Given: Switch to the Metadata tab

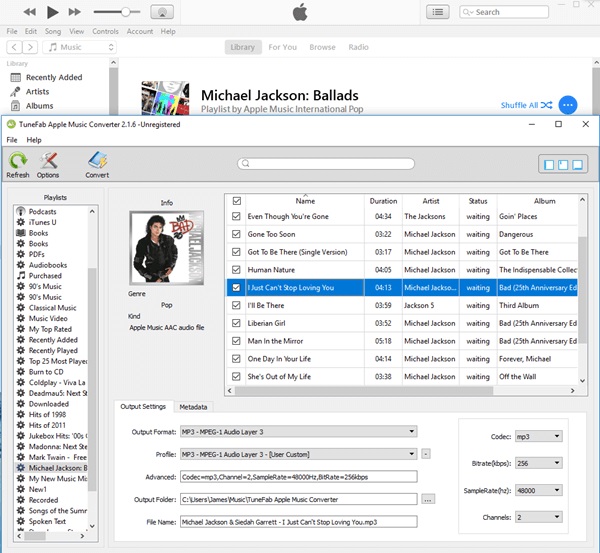Looking at the screenshot, I should [193, 407].
